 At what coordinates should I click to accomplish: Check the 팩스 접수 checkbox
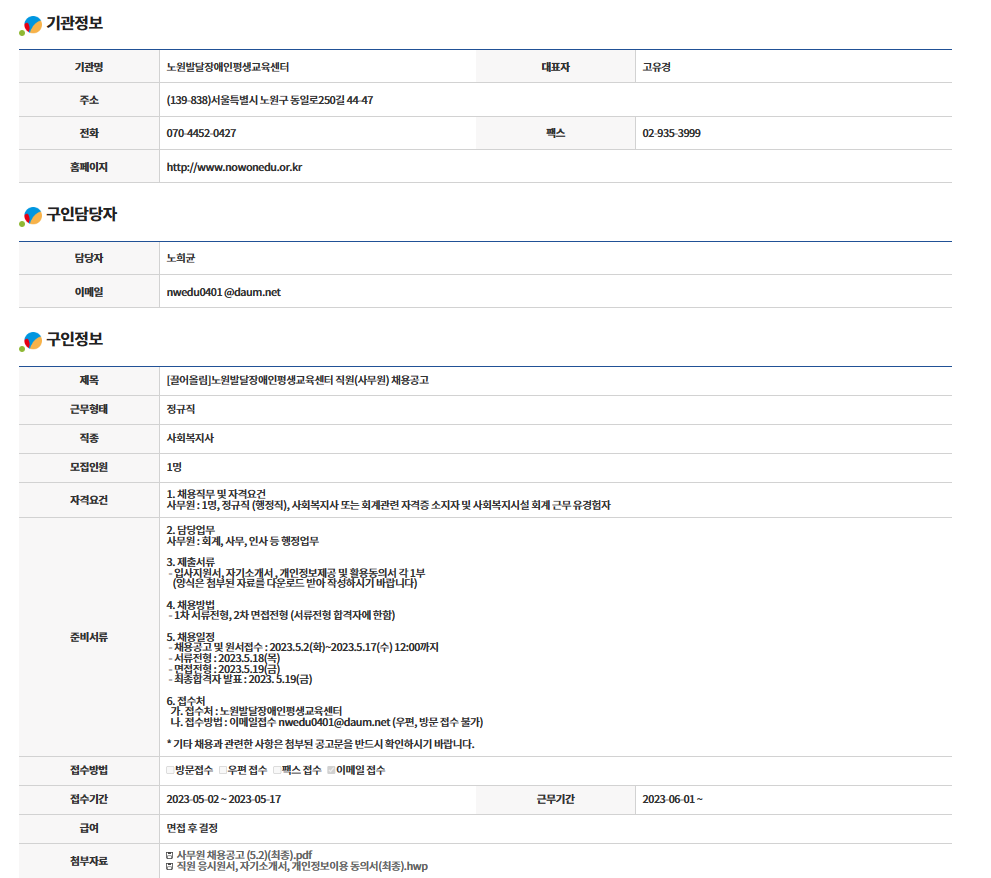point(277,770)
